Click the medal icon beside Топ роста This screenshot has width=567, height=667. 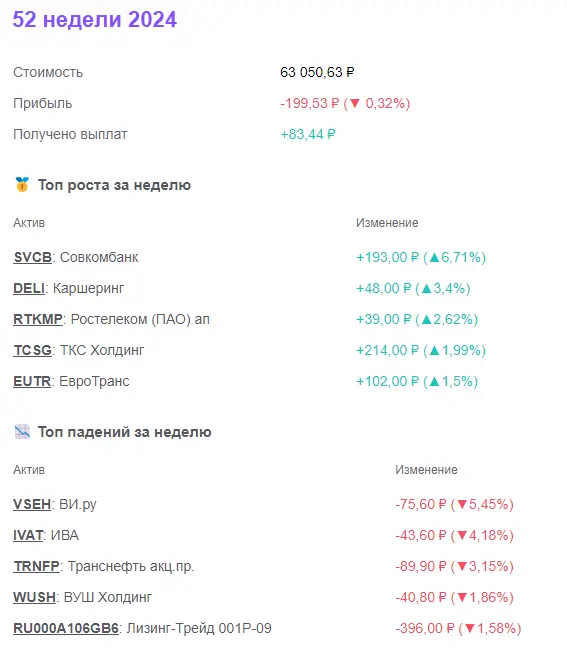coord(22,185)
